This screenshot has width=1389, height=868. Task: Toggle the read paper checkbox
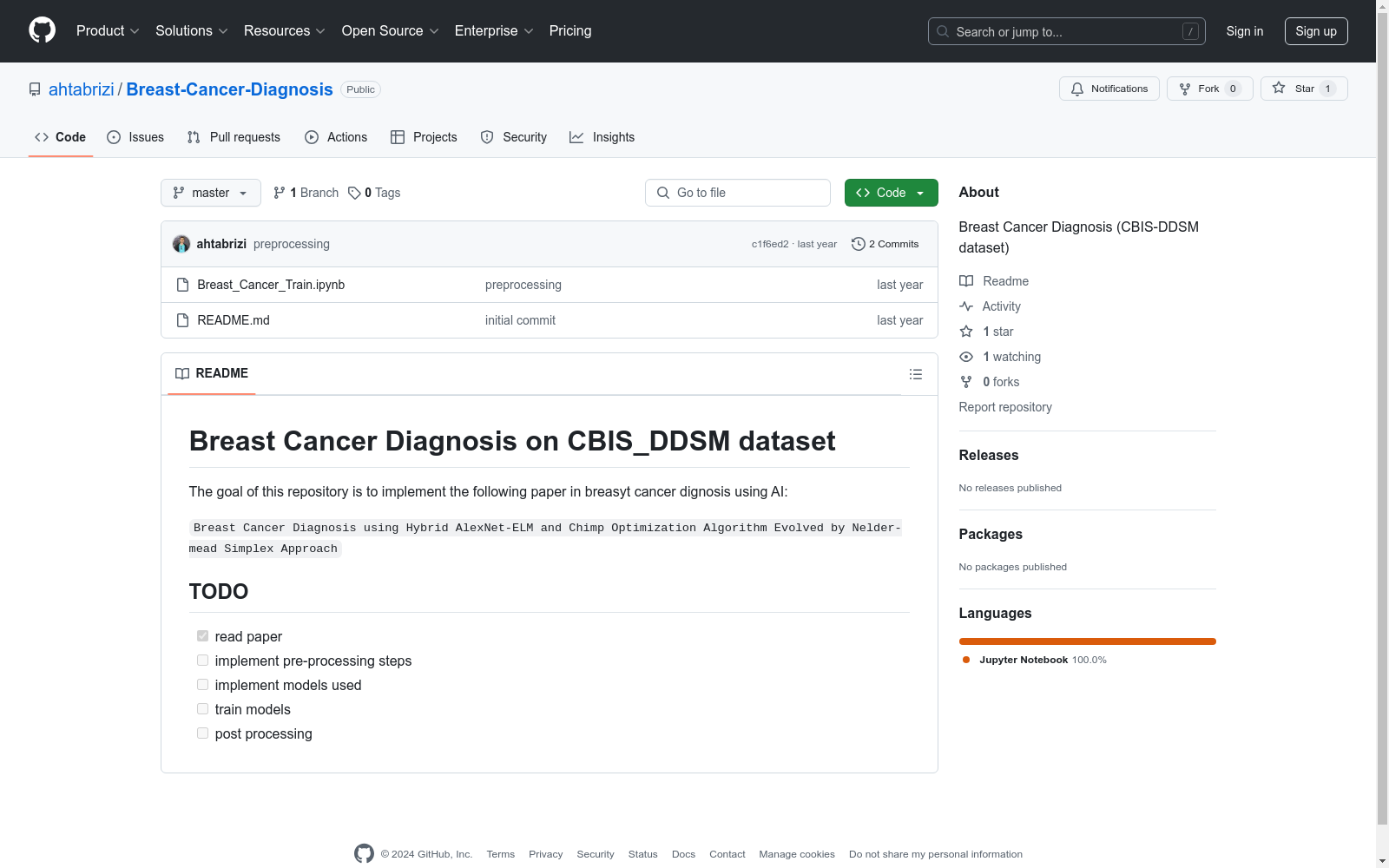coord(202,636)
